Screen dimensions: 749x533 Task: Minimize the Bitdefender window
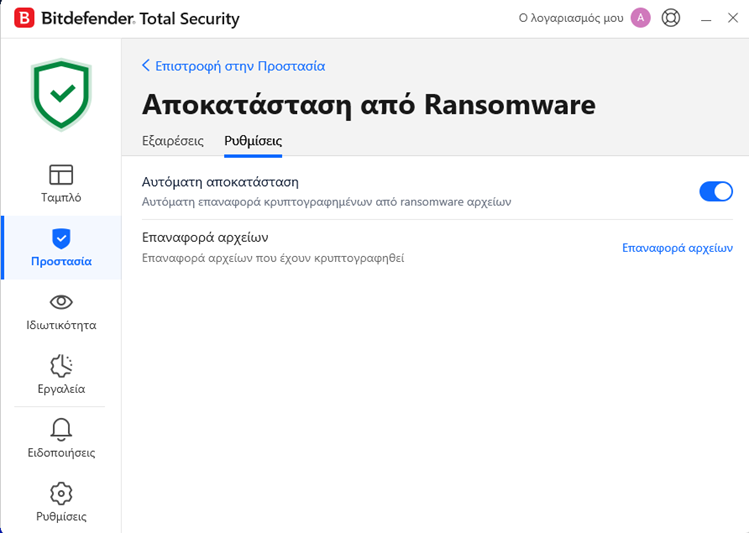(x=706, y=18)
